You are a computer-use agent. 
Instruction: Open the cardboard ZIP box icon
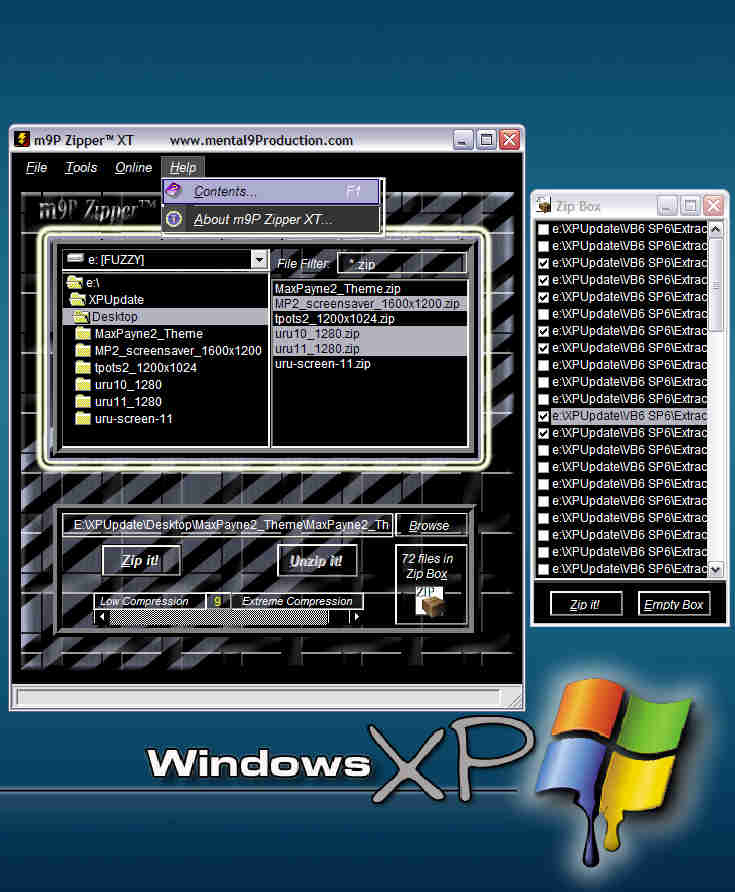(x=430, y=602)
